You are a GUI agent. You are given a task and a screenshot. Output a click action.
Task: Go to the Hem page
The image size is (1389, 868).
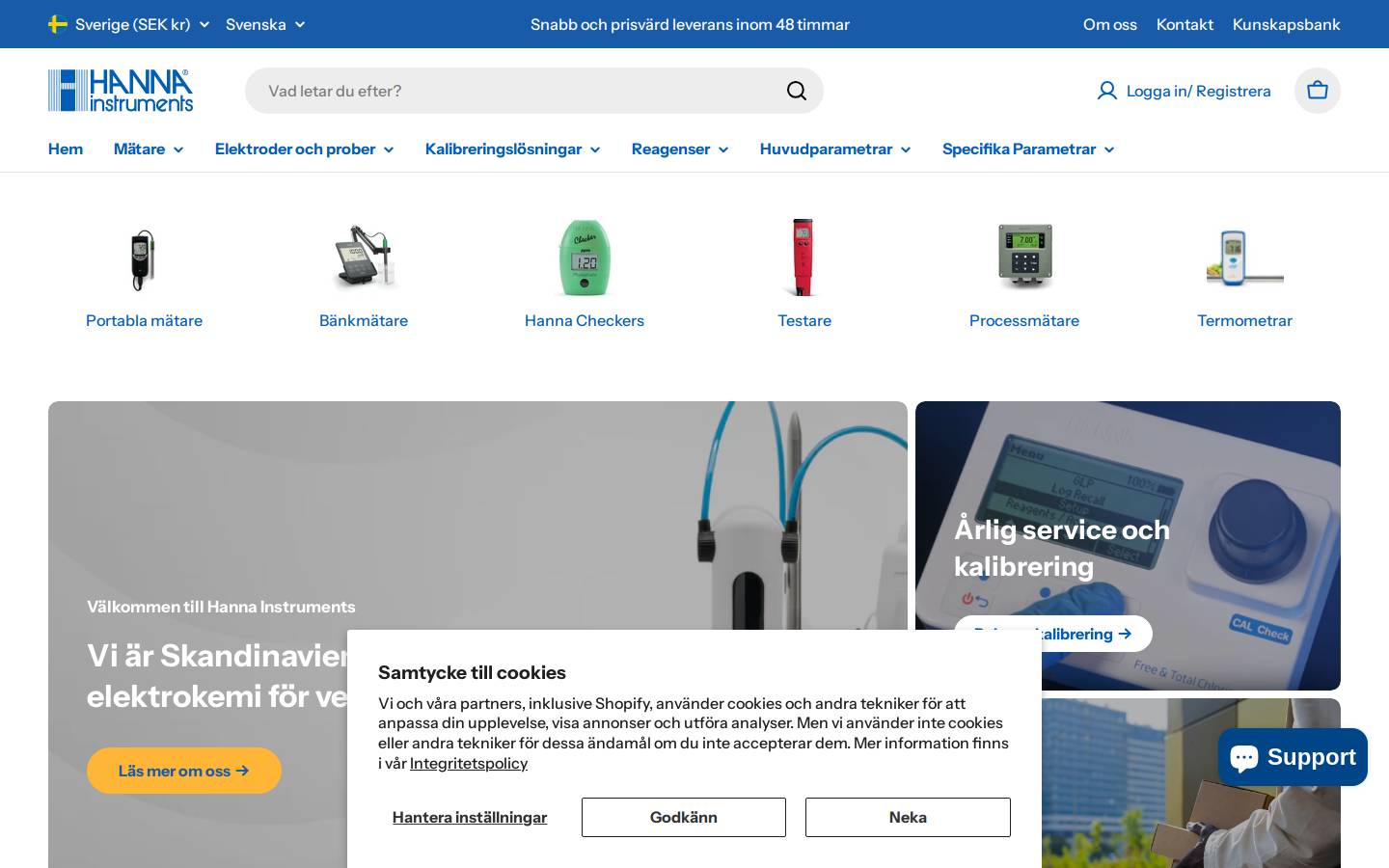coord(66,149)
